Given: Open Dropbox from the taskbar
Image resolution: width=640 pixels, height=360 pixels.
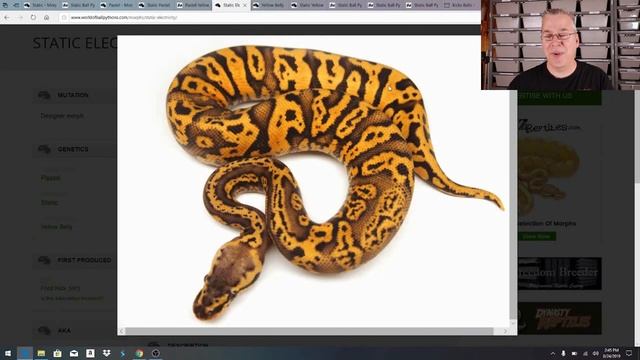Looking at the screenshot, I should [107, 353].
